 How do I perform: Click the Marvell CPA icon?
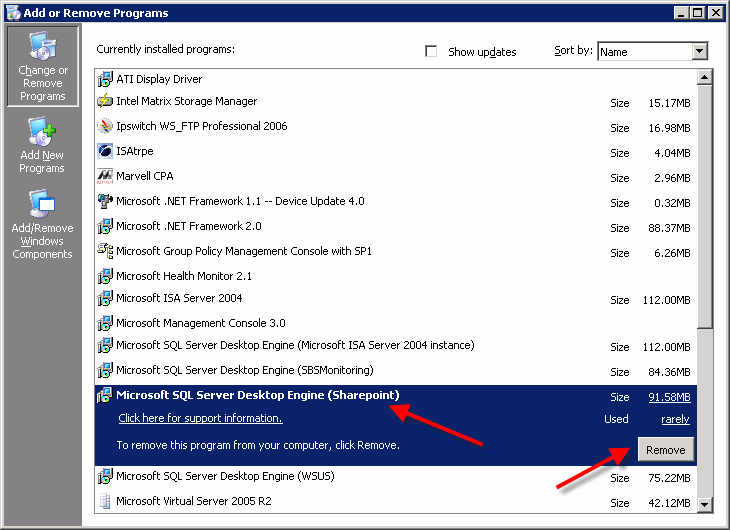(x=105, y=176)
